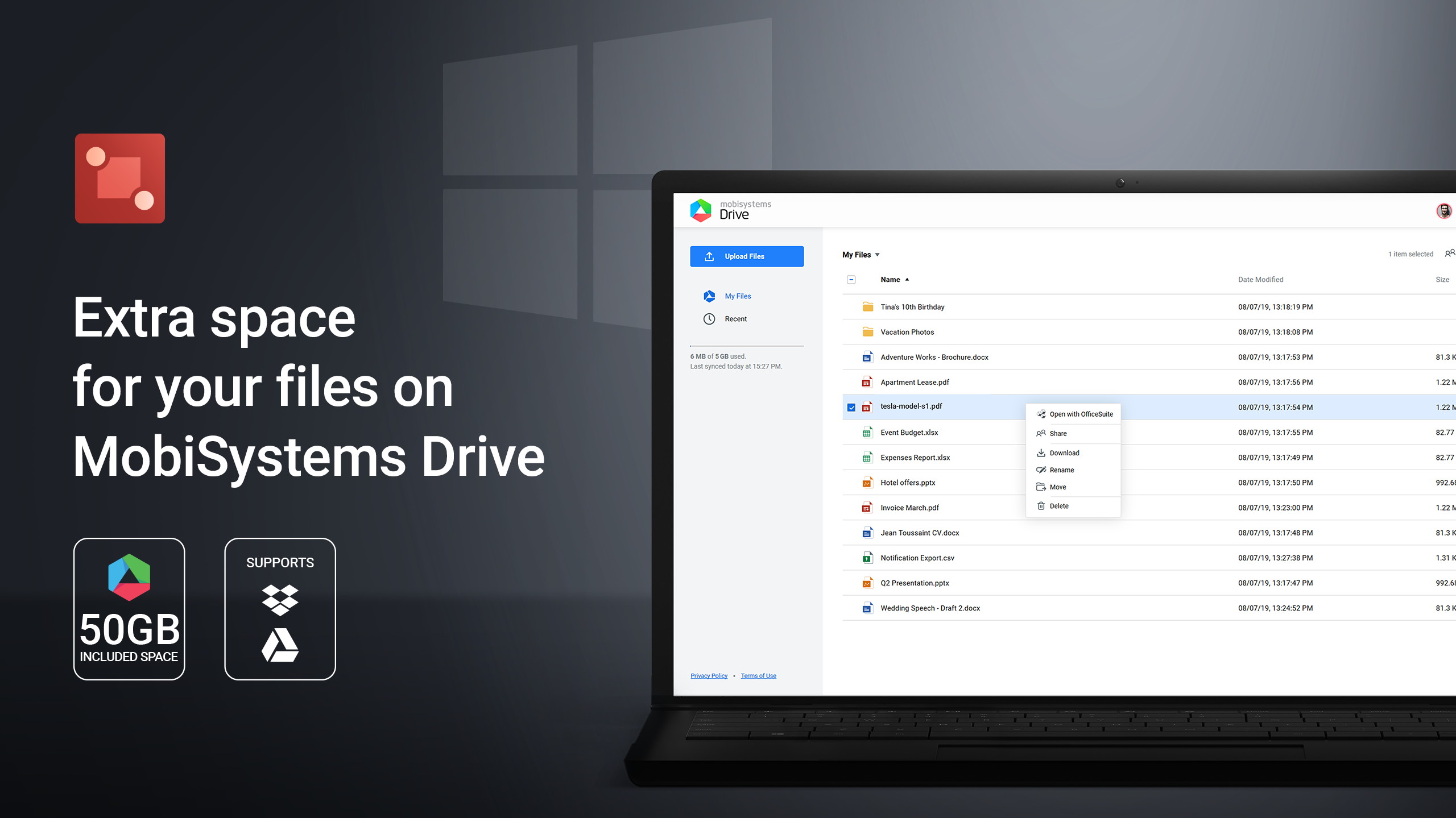Select Delete in the context menu

(1074, 506)
